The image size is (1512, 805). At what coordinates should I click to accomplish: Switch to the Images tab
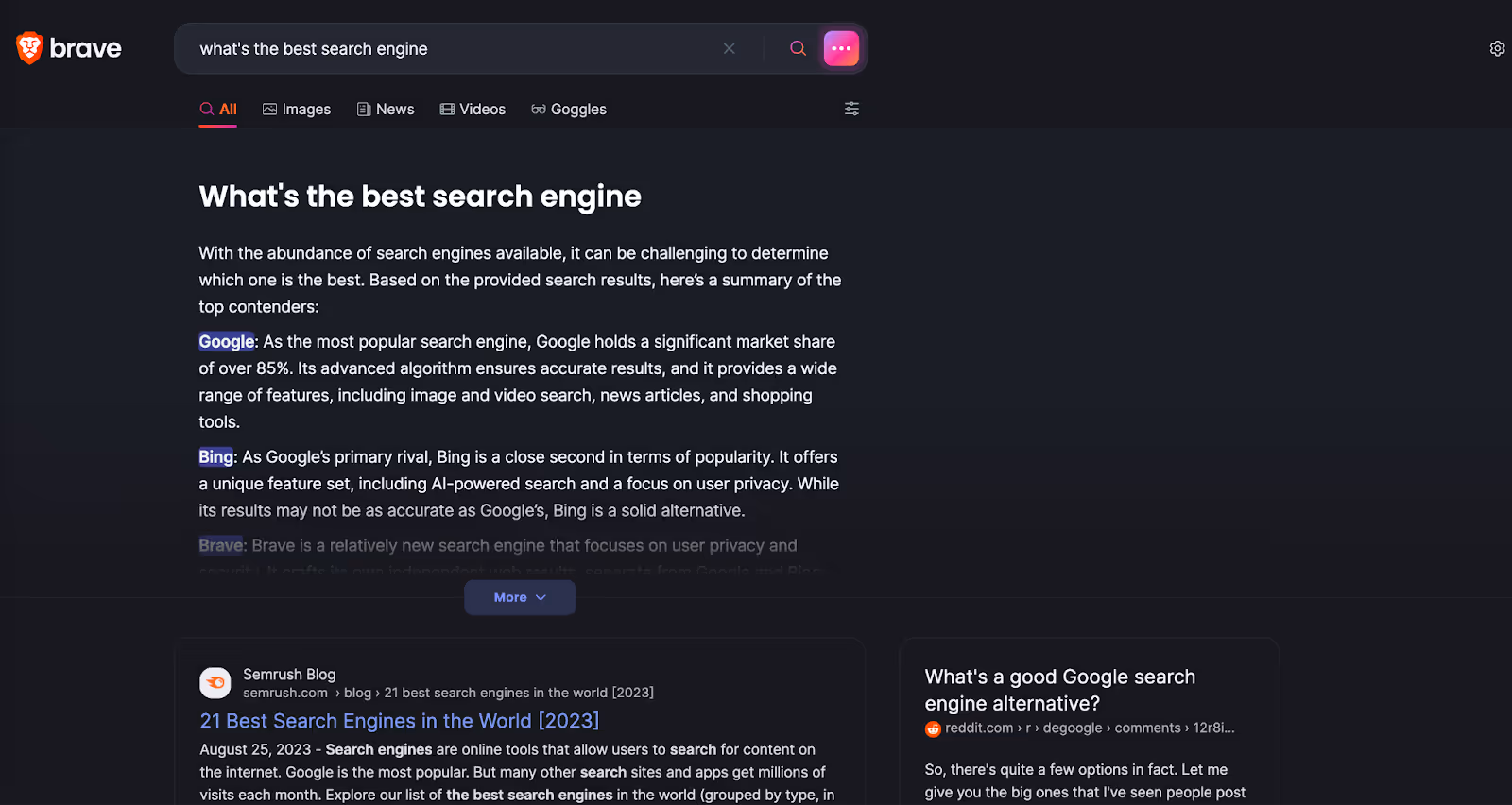(297, 110)
